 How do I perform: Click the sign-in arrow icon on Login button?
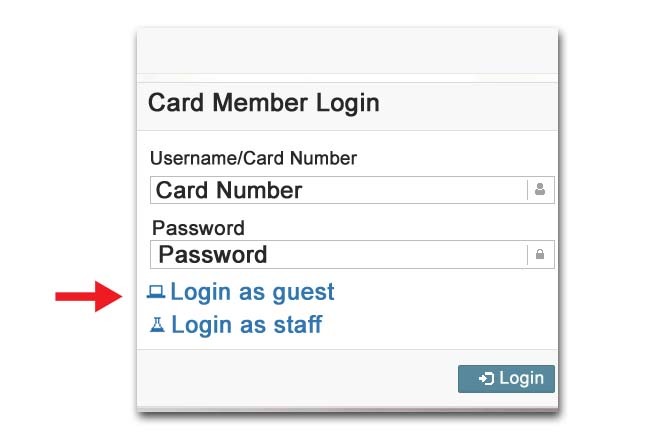click(486, 379)
